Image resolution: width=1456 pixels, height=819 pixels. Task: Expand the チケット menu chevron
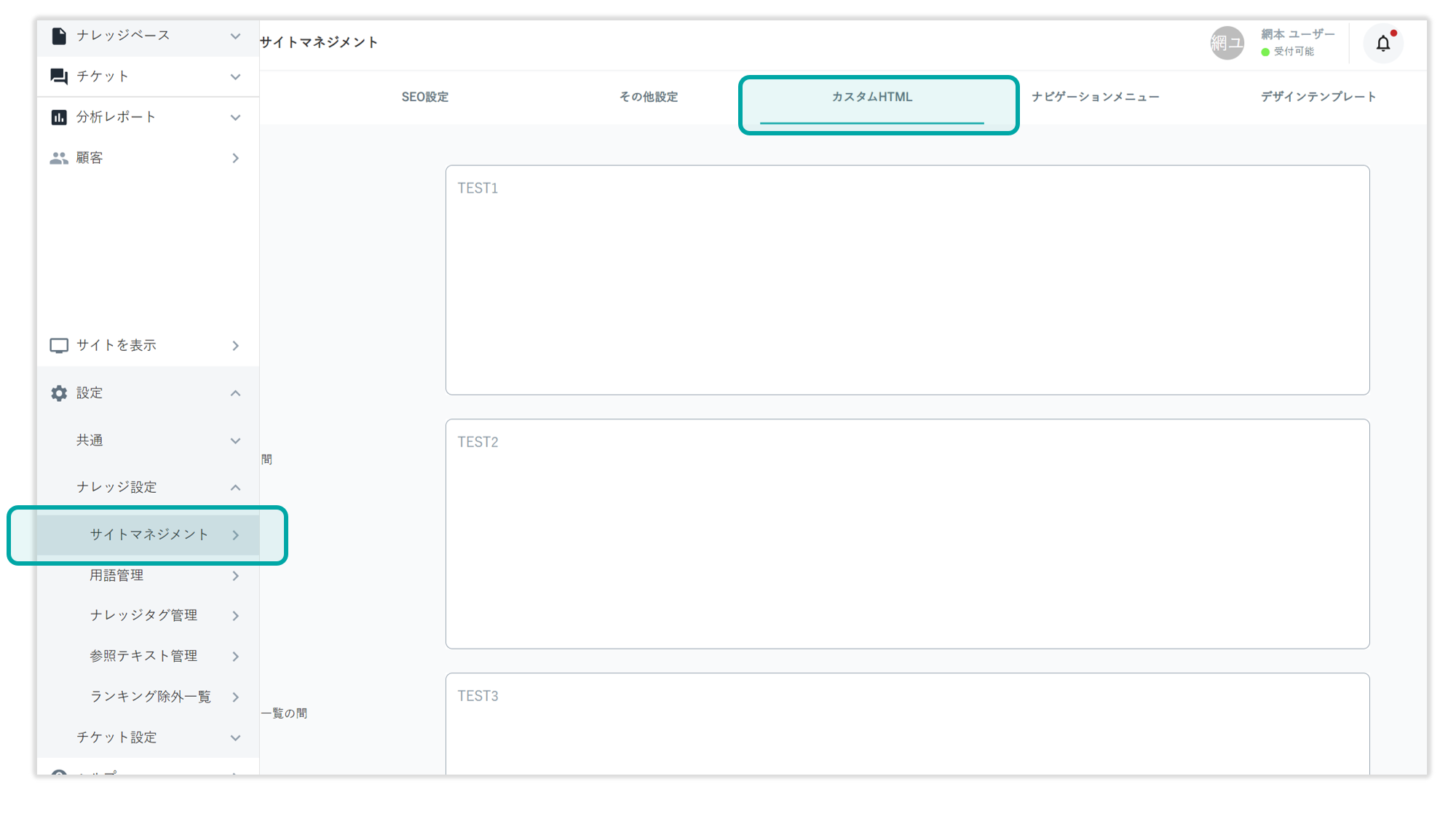(x=235, y=76)
